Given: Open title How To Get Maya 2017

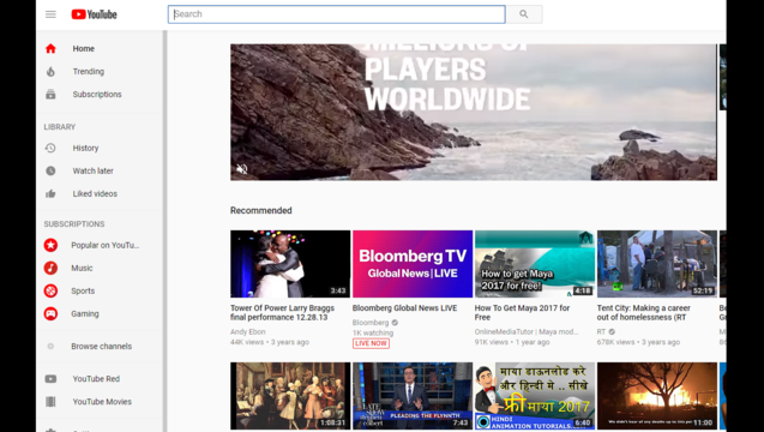Looking at the screenshot, I should [522, 313].
